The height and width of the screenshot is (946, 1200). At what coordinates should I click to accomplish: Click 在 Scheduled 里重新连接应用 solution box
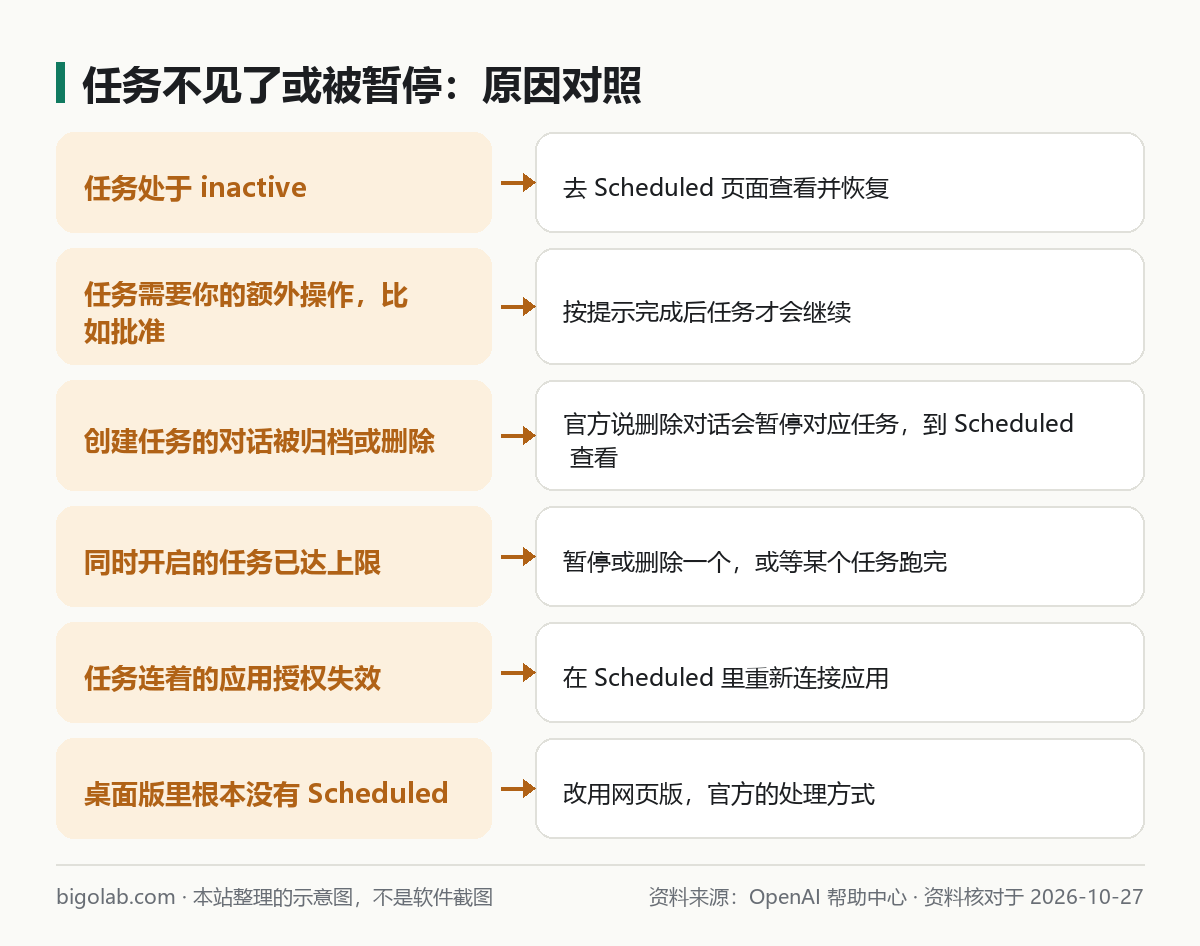coord(840,672)
